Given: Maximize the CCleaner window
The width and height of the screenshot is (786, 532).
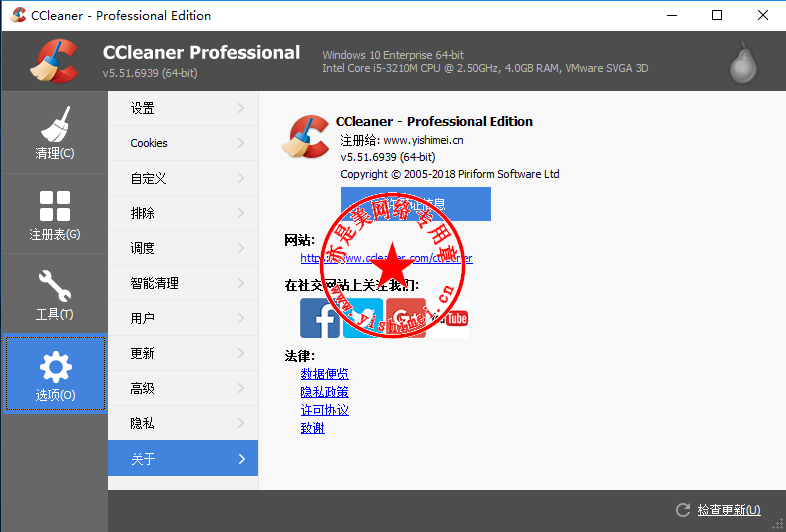Looking at the screenshot, I should pyautogui.click(x=717, y=15).
